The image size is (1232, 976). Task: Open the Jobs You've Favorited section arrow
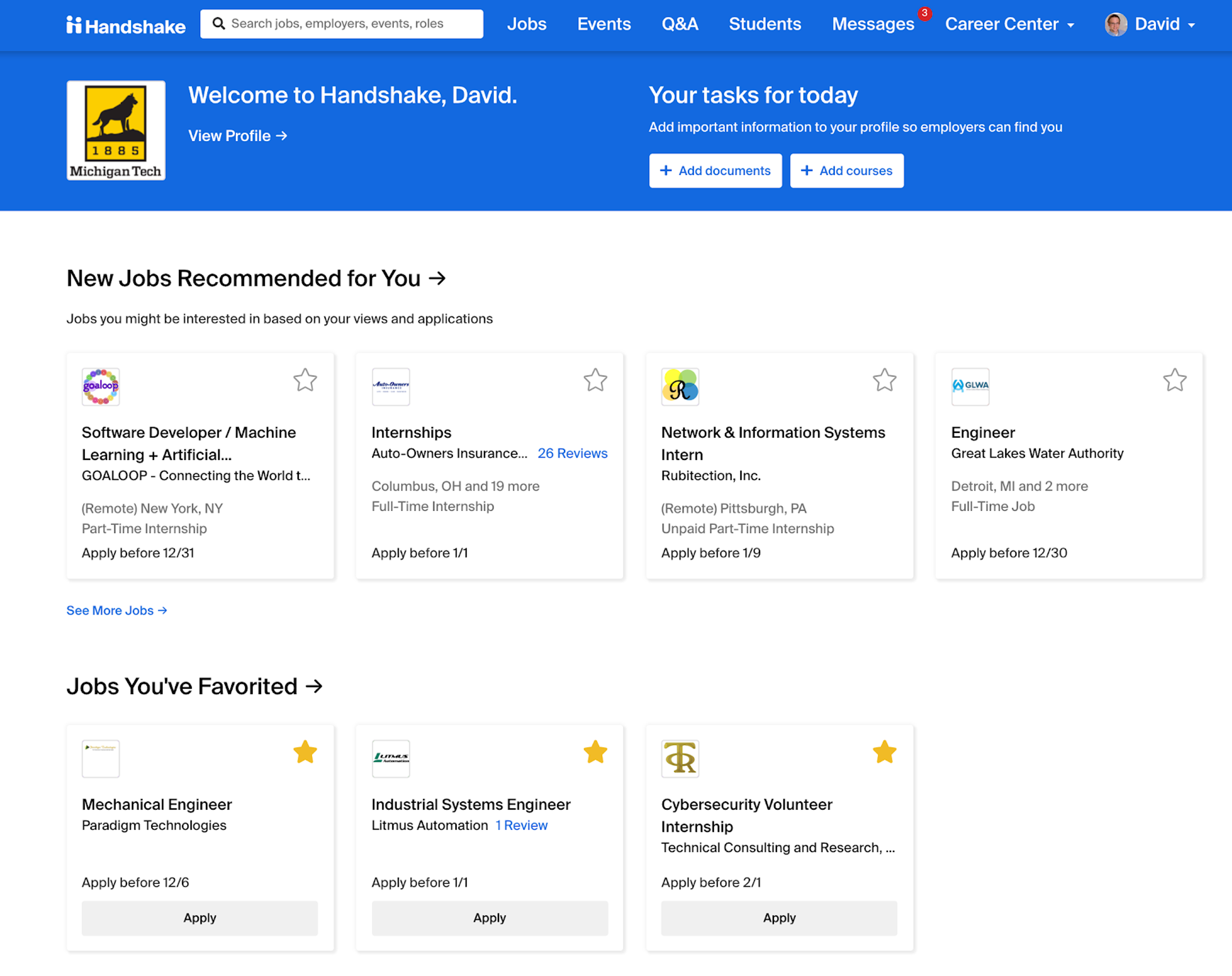[314, 686]
